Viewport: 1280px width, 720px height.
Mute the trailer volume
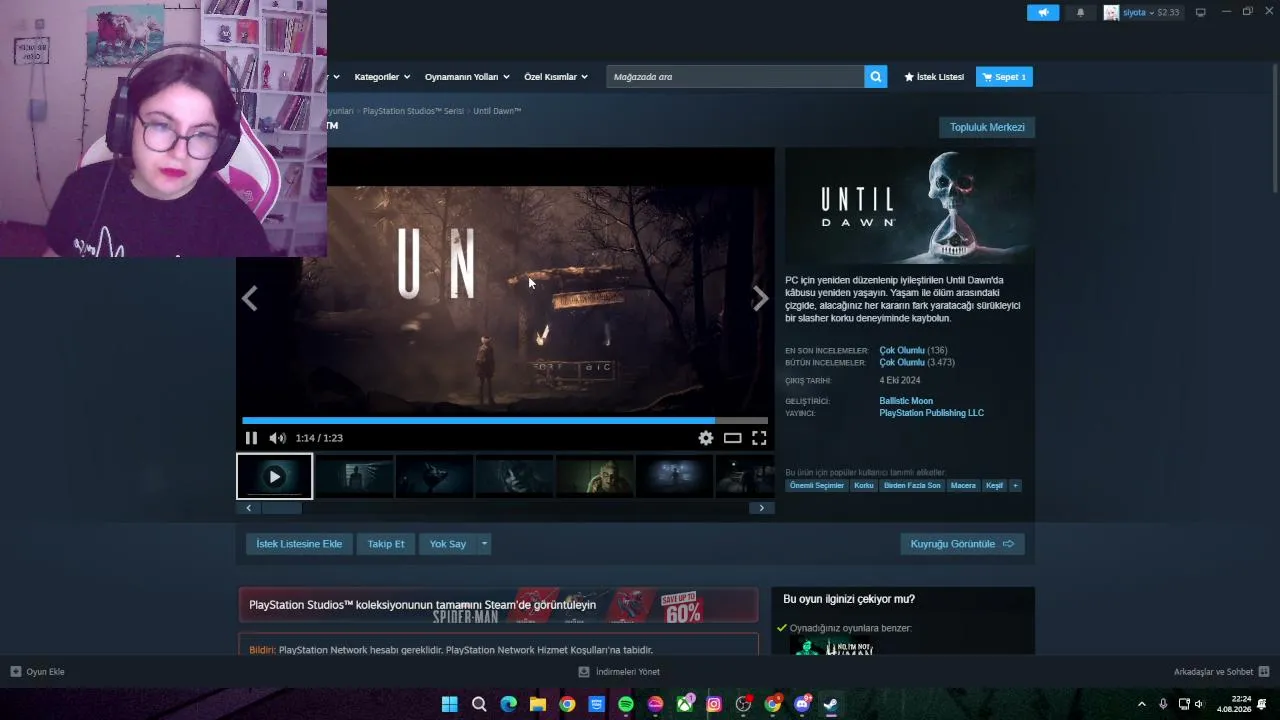tap(277, 438)
